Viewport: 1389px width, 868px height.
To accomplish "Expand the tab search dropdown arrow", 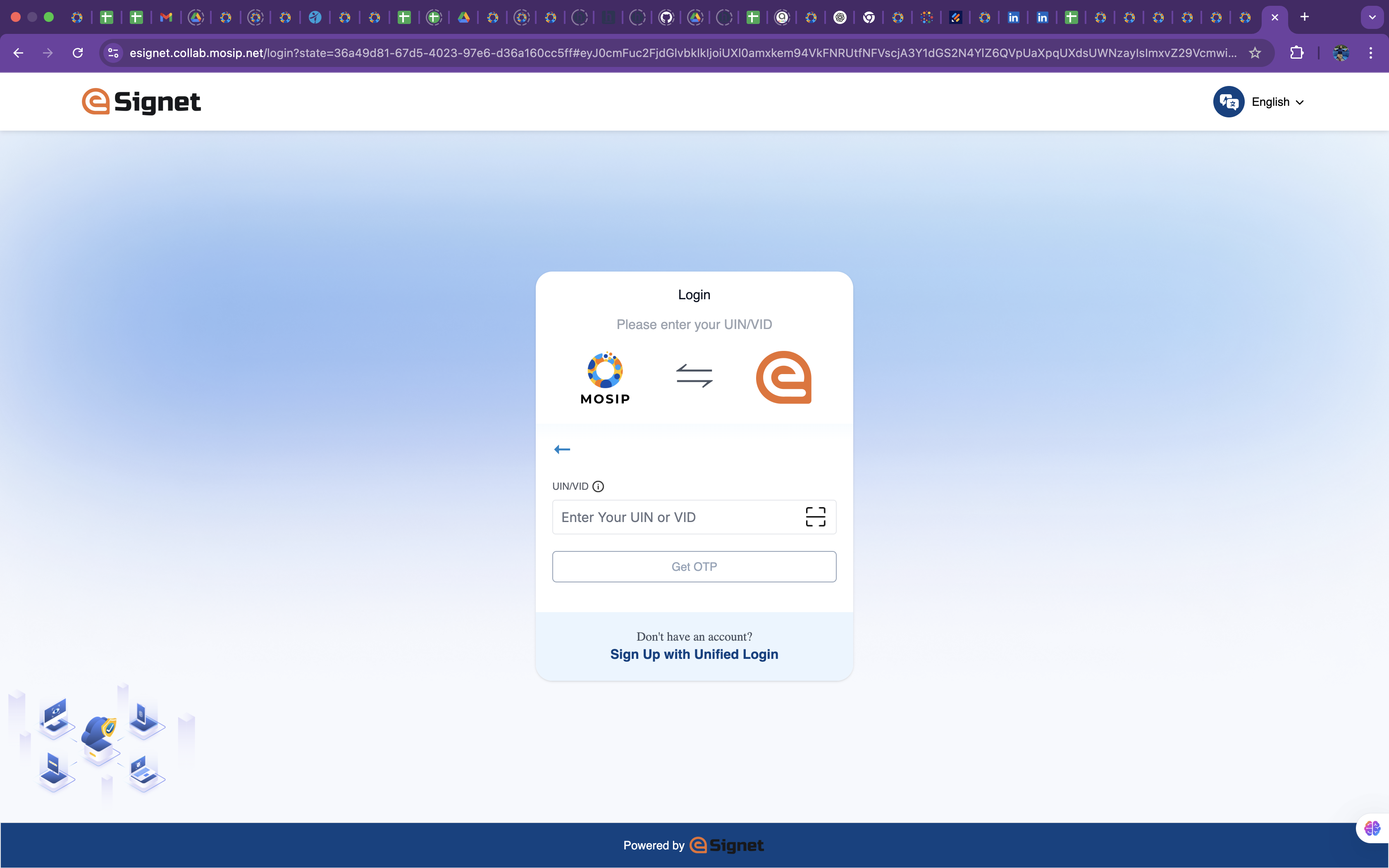I will [1372, 17].
